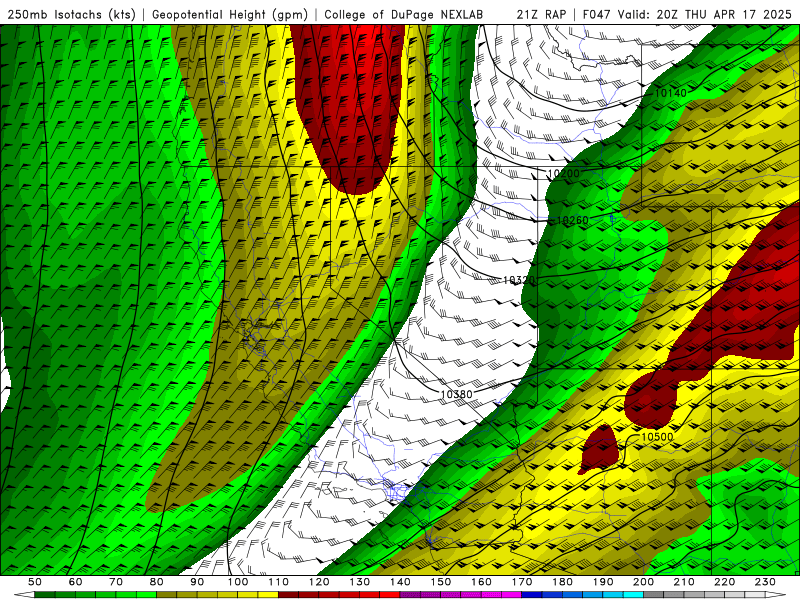Click the 110 value on the color scale
Viewport: 800px width, 600px height.
click(278, 582)
